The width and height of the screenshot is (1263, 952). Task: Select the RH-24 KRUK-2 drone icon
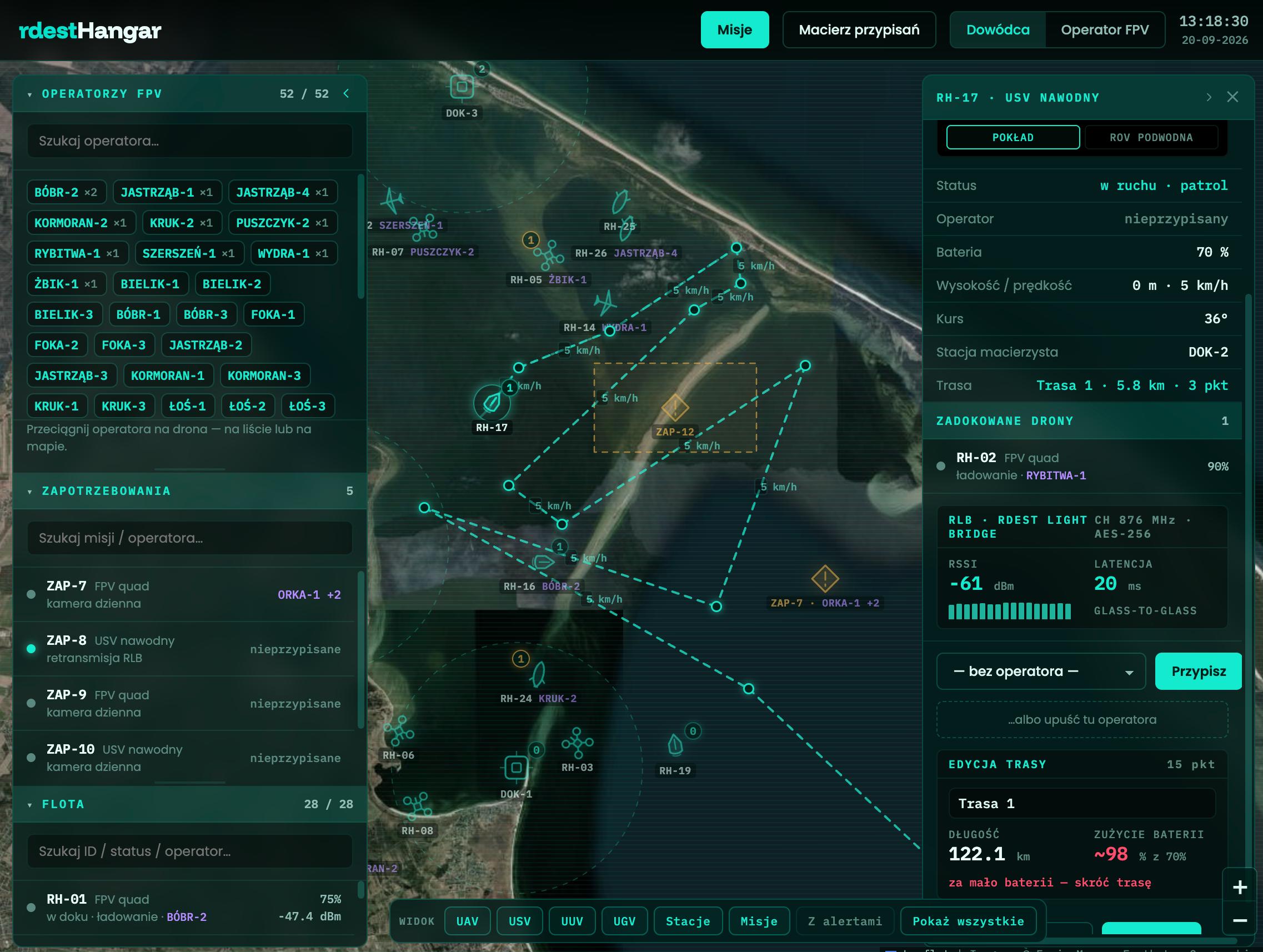point(538,674)
